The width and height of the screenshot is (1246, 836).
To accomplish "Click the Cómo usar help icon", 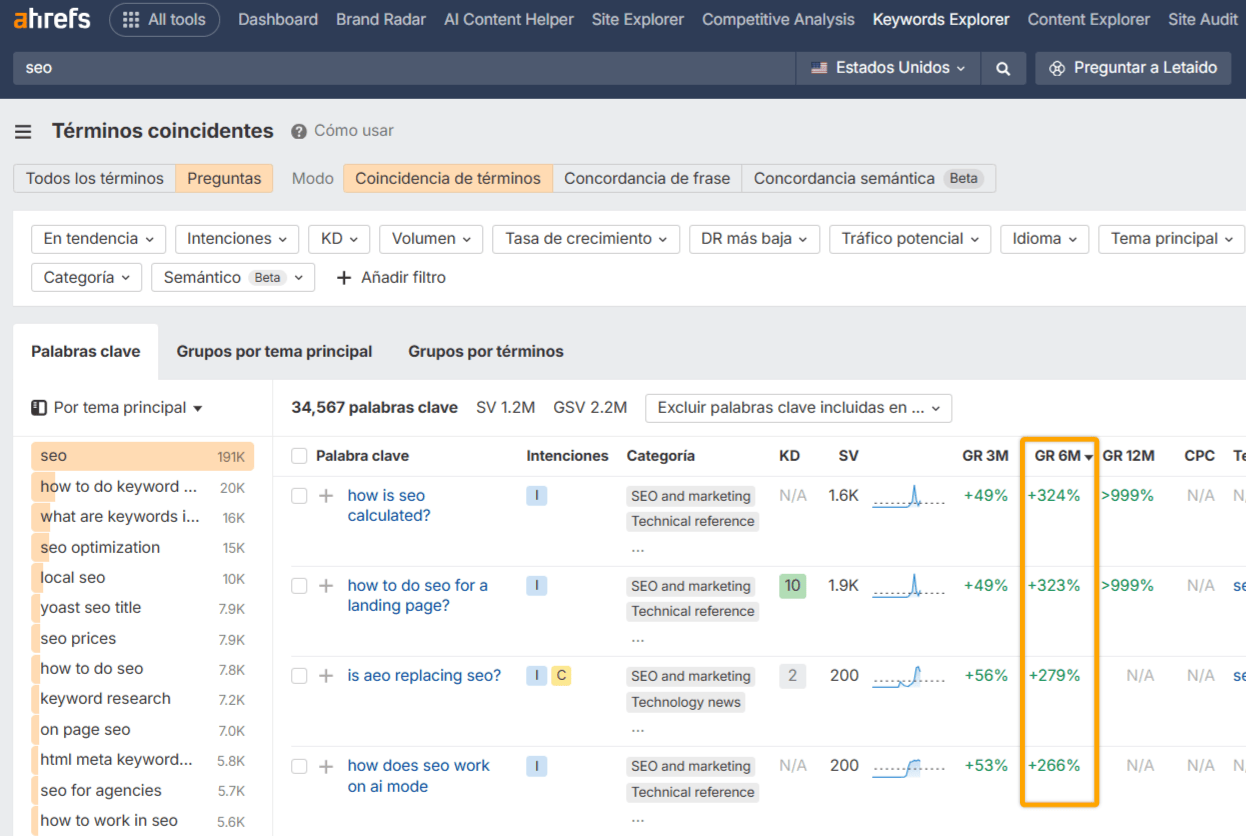I will tap(298, 131).
